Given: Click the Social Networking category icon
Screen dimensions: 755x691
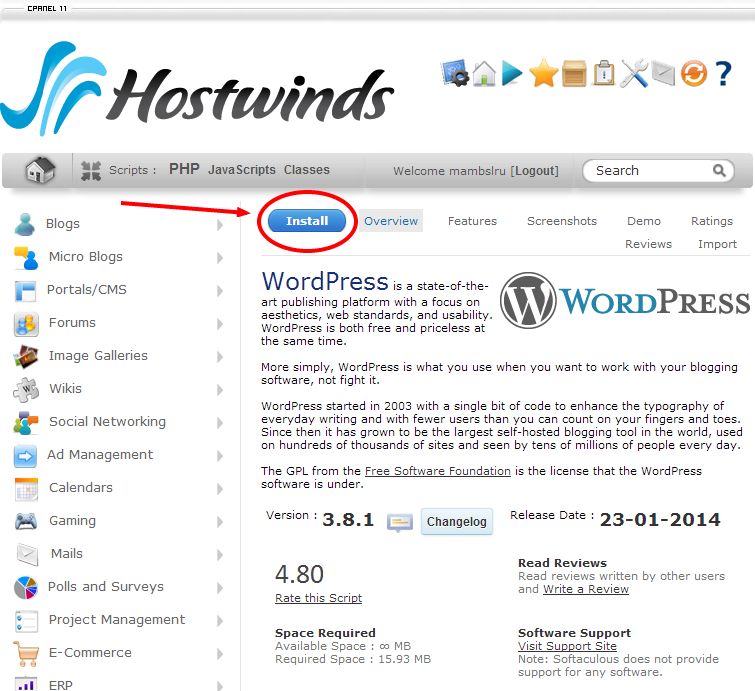Looking at the screenshot, I should point(26,423).
